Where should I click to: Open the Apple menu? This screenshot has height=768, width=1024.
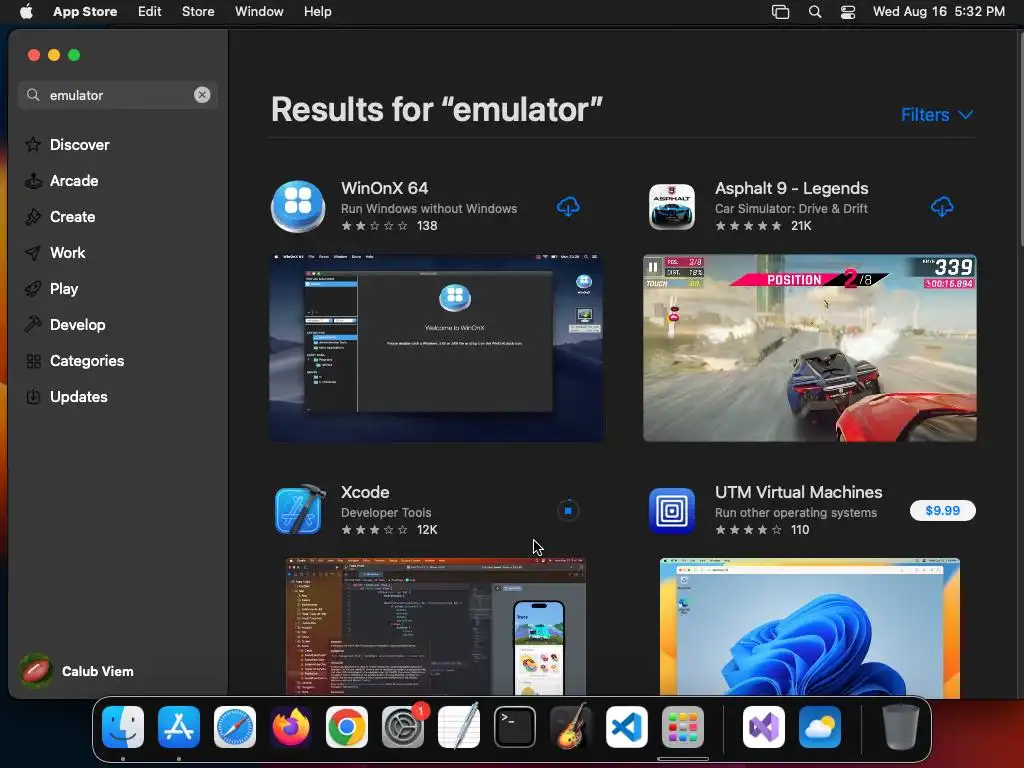point(26,11)
